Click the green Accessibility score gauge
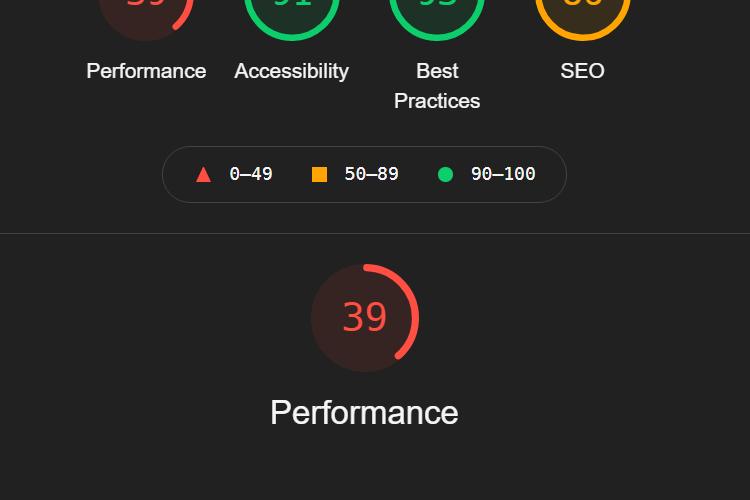750x500 pixels. click(292, 10)
